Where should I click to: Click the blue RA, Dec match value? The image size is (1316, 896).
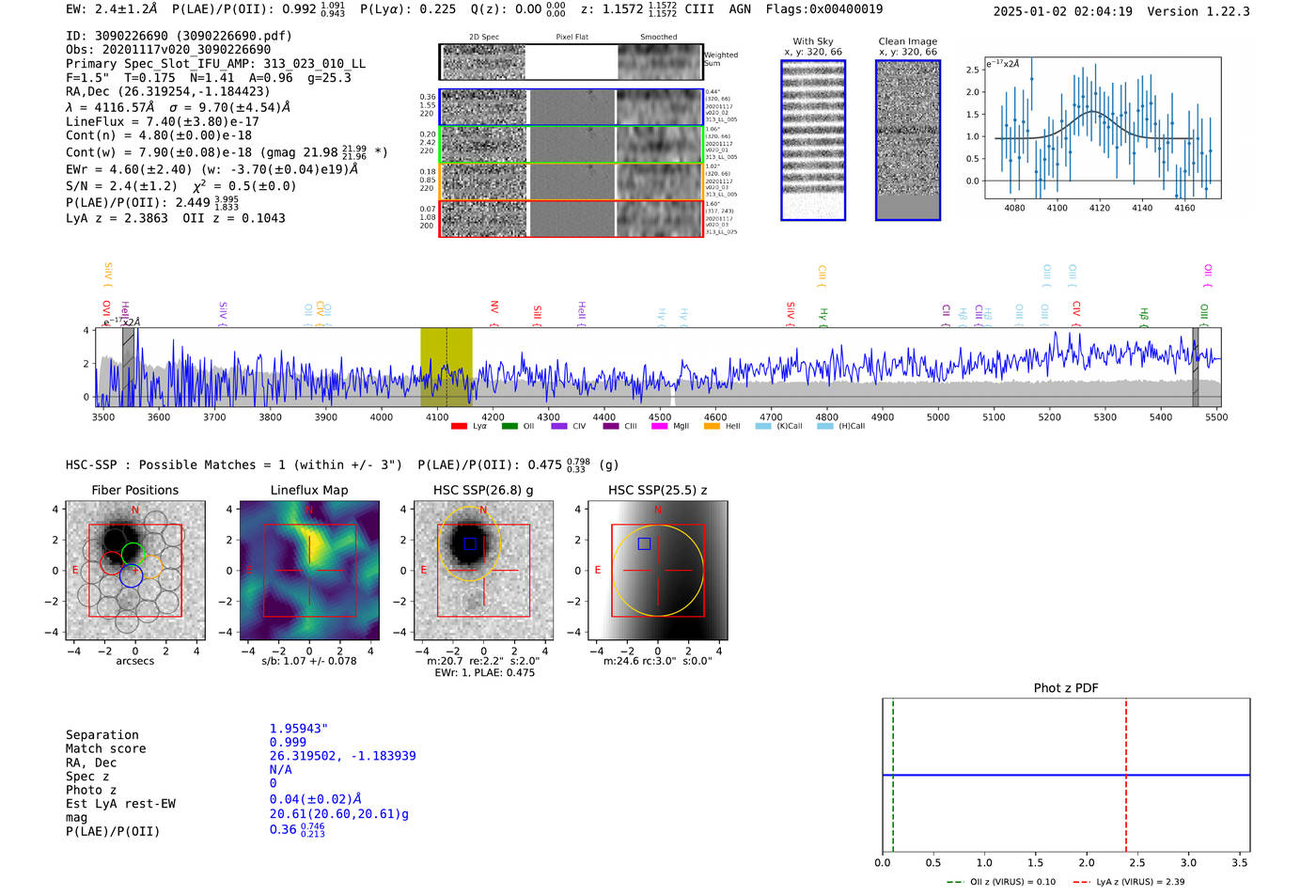(x=342, y=756)
